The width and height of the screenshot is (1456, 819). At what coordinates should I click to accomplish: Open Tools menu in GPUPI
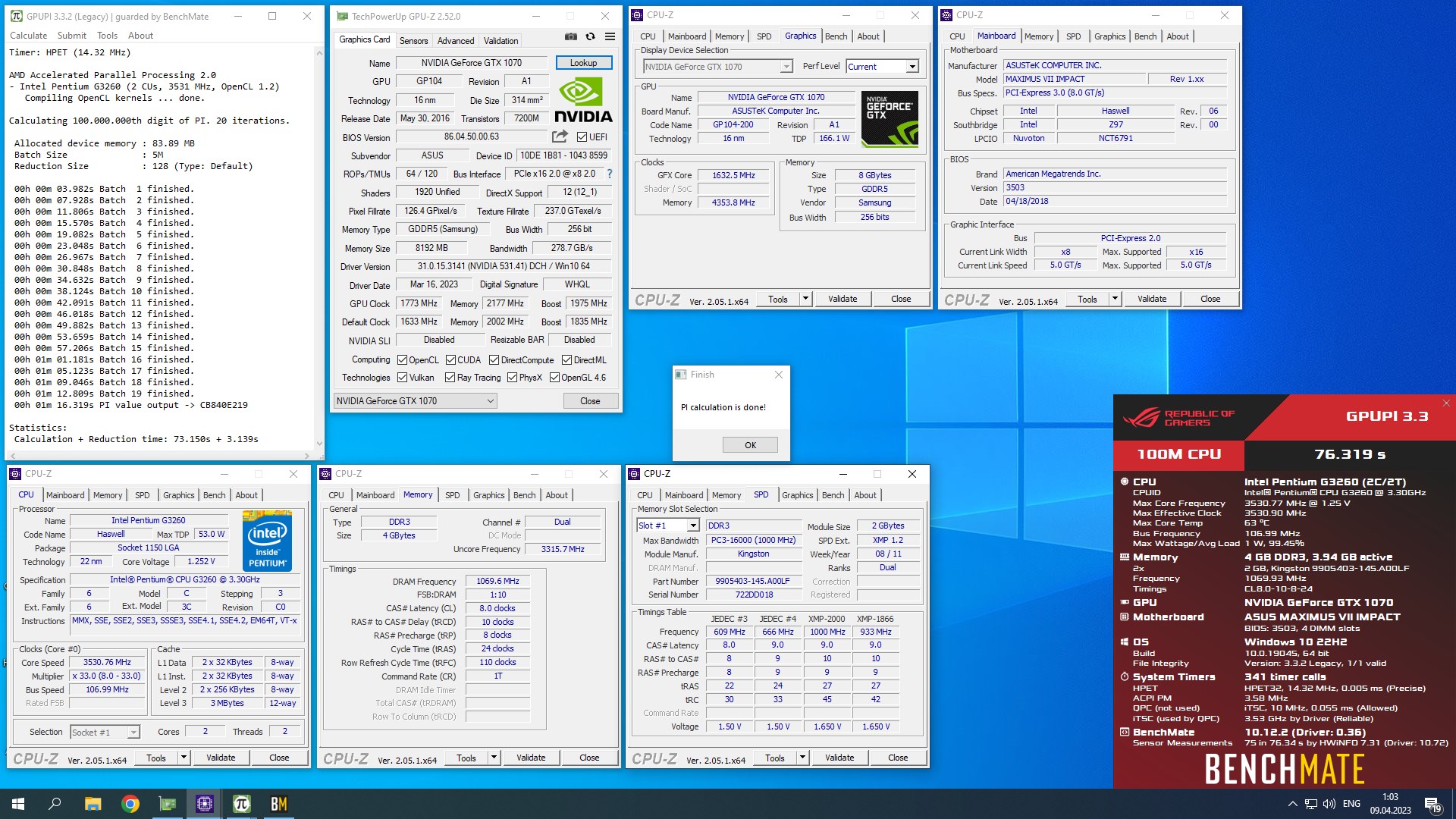(x=107, y=36)
